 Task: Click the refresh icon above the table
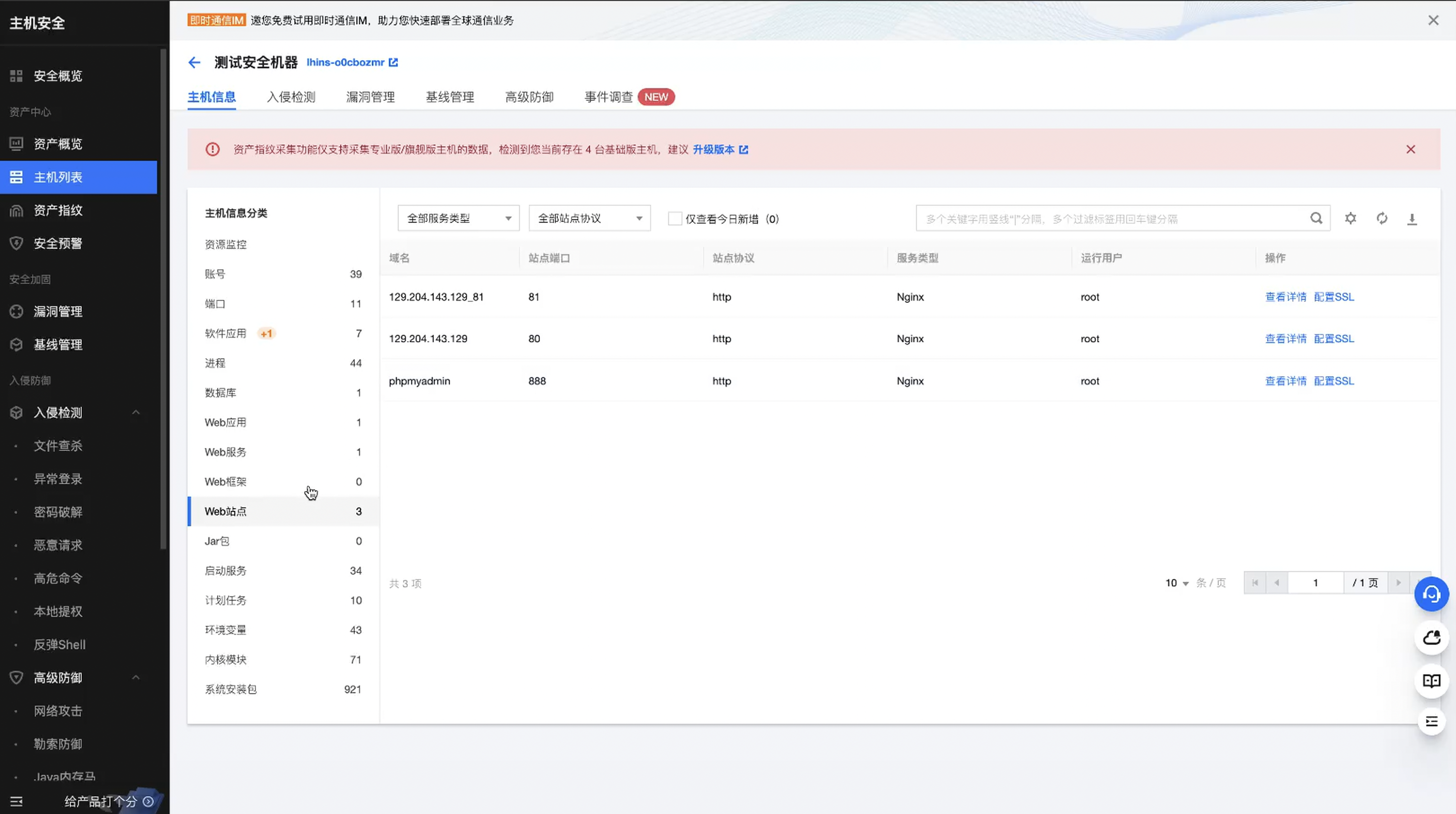[1381, 218]
